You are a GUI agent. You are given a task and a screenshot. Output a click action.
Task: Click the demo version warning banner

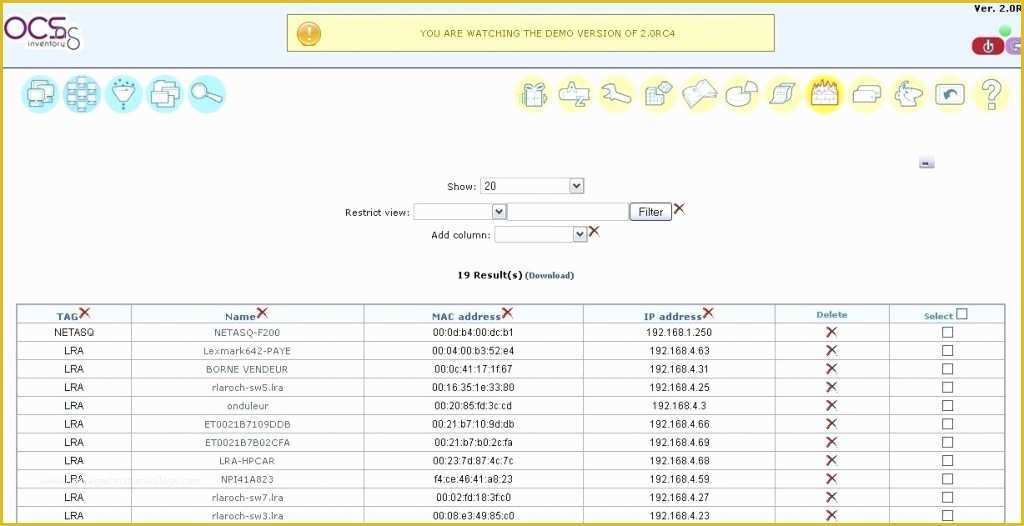pyautogui.click(x=530, y=33)
